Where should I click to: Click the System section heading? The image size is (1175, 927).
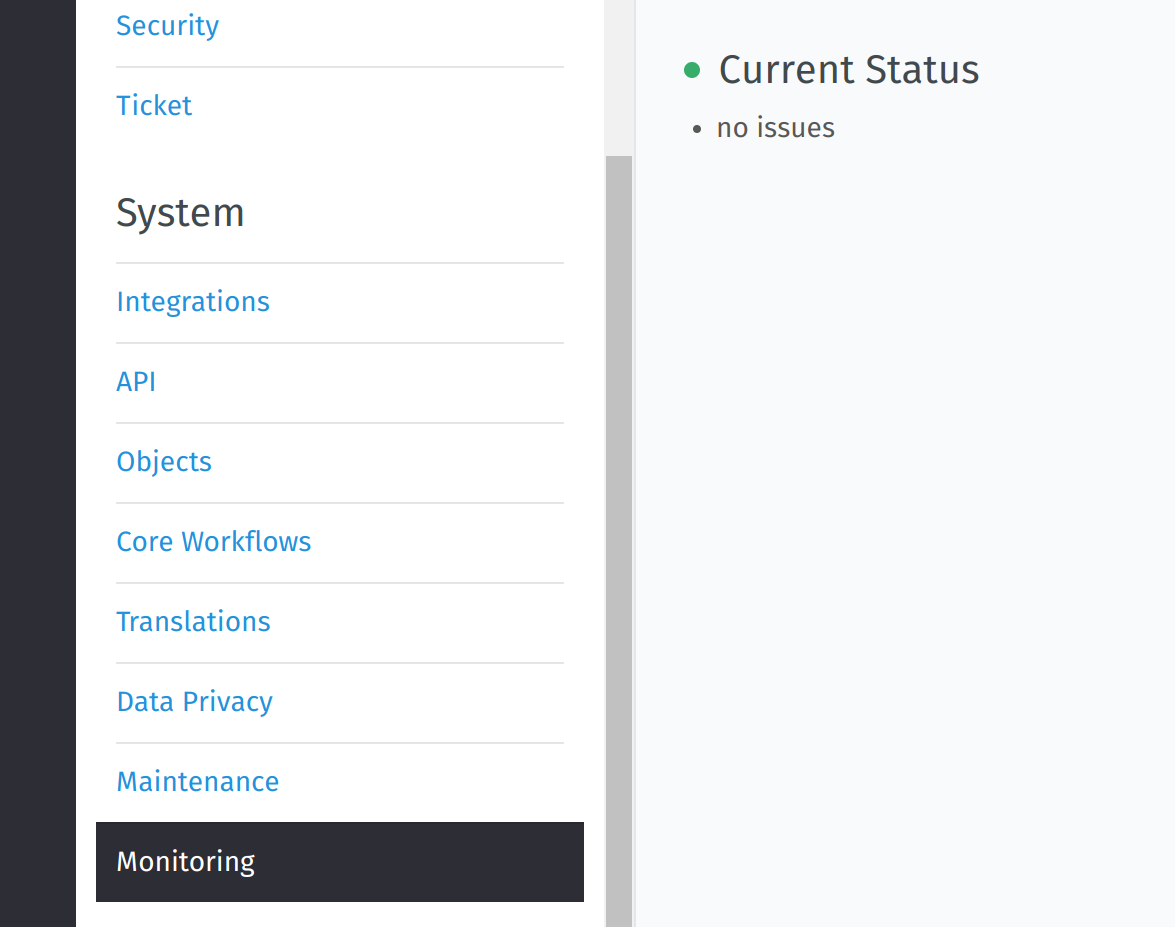pos(180,212)
